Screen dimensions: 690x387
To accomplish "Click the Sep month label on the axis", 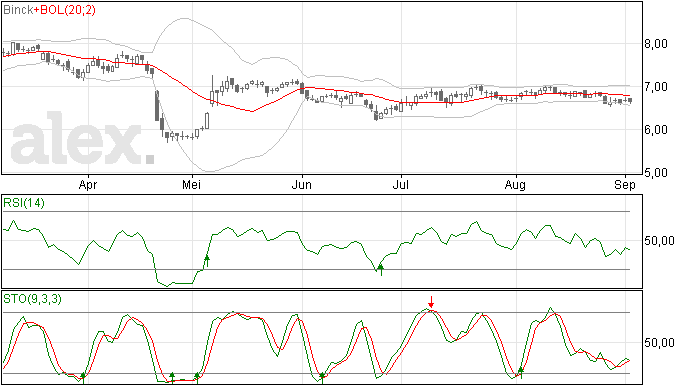I will coord(625,185).
